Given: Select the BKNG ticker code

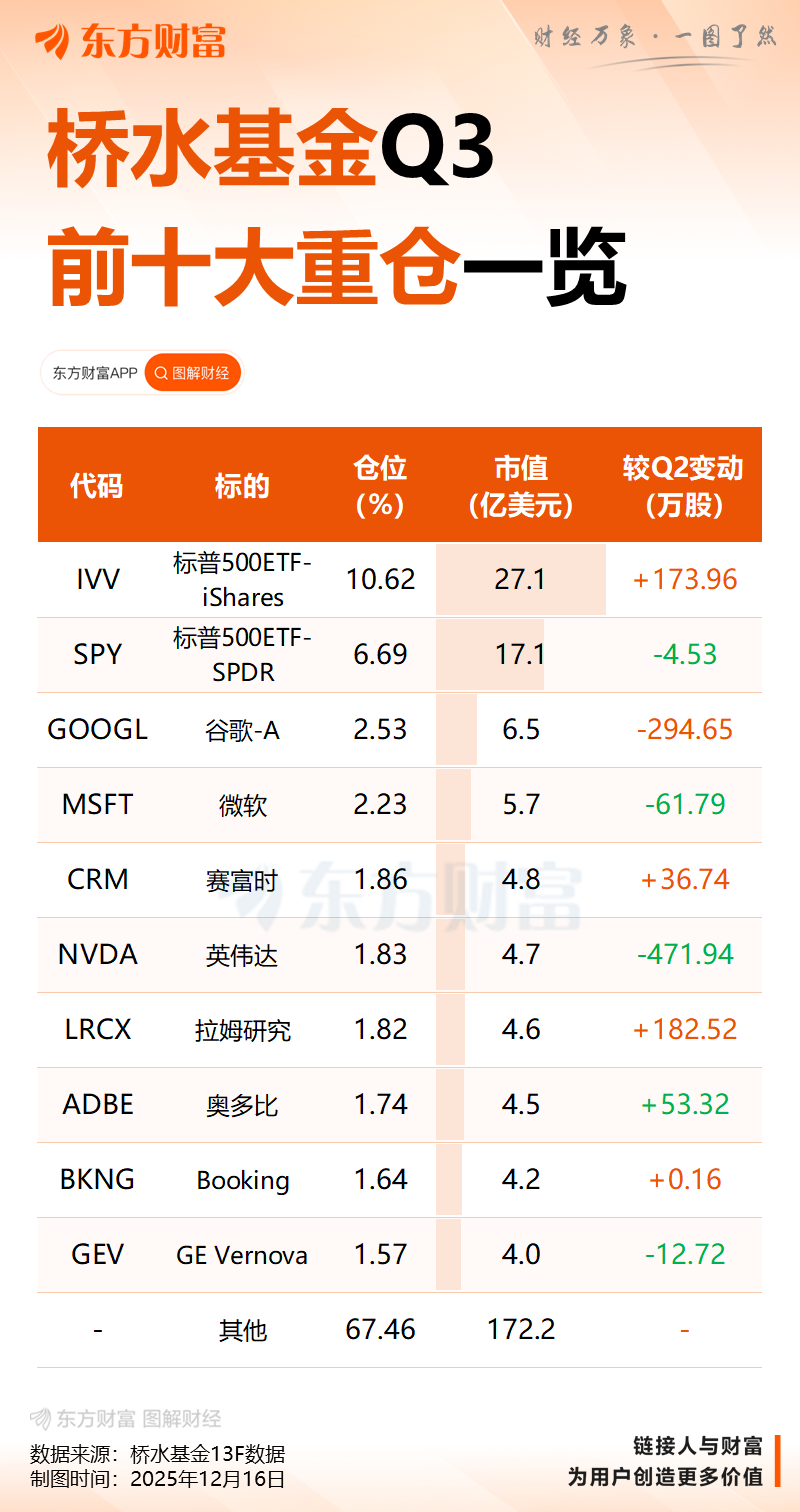Looking at the screenshot, I should coord(97,1180).
